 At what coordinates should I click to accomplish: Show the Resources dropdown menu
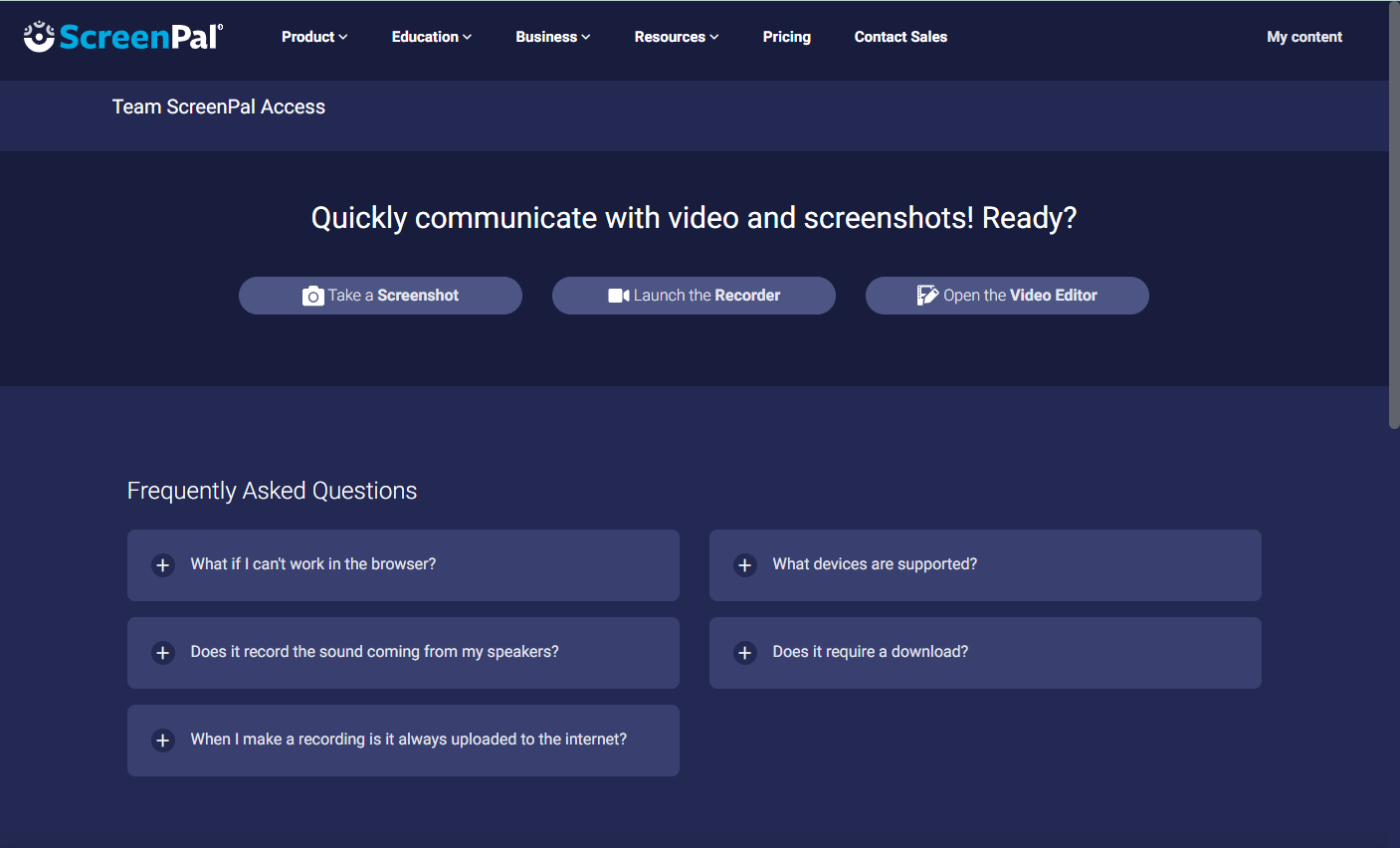pyautogui.click(x=676, y=37)
